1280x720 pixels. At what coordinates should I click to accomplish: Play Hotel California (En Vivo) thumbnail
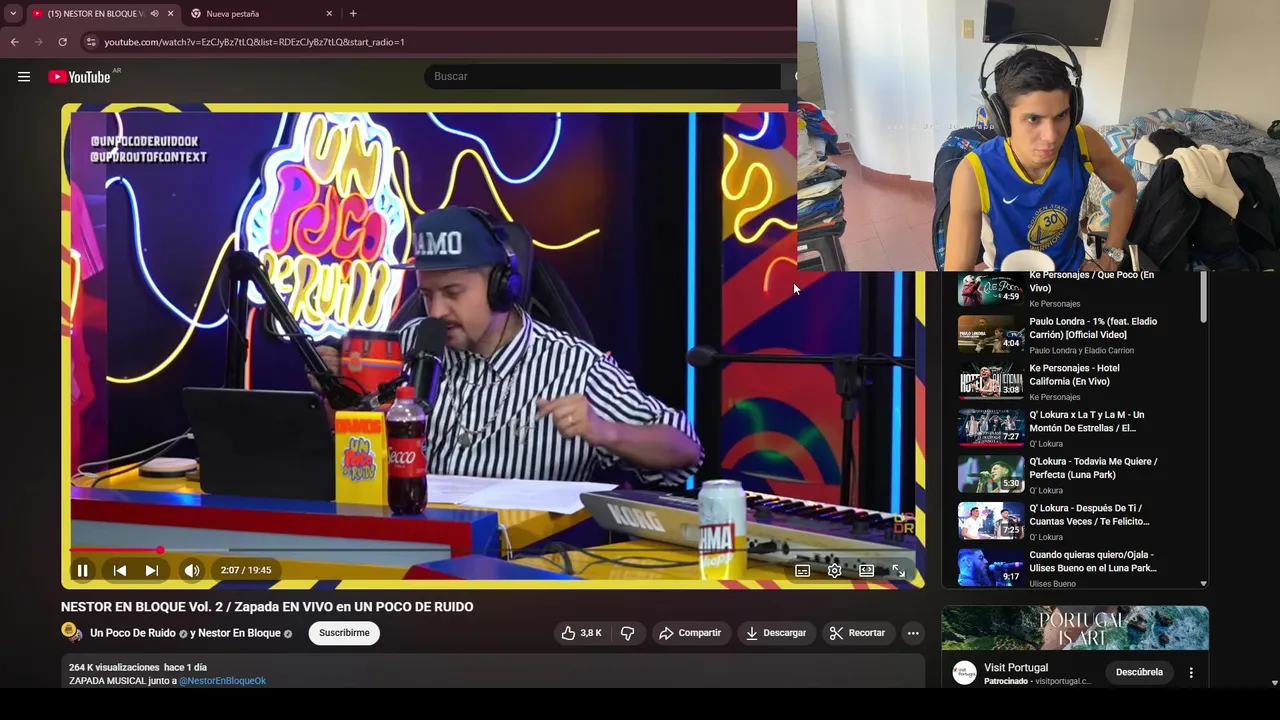[990, 381]
